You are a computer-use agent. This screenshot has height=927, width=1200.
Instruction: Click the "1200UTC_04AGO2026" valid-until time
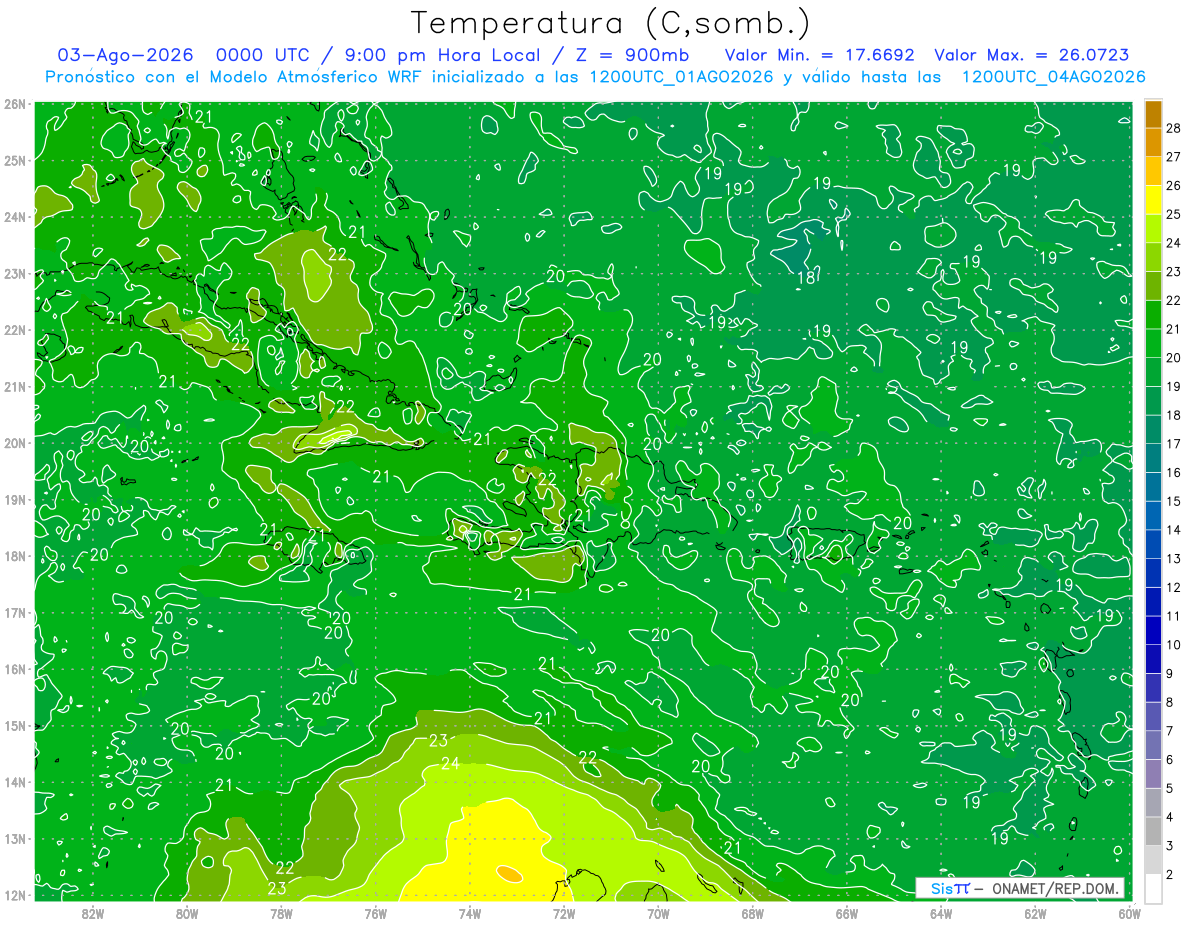coord(1054,77)
